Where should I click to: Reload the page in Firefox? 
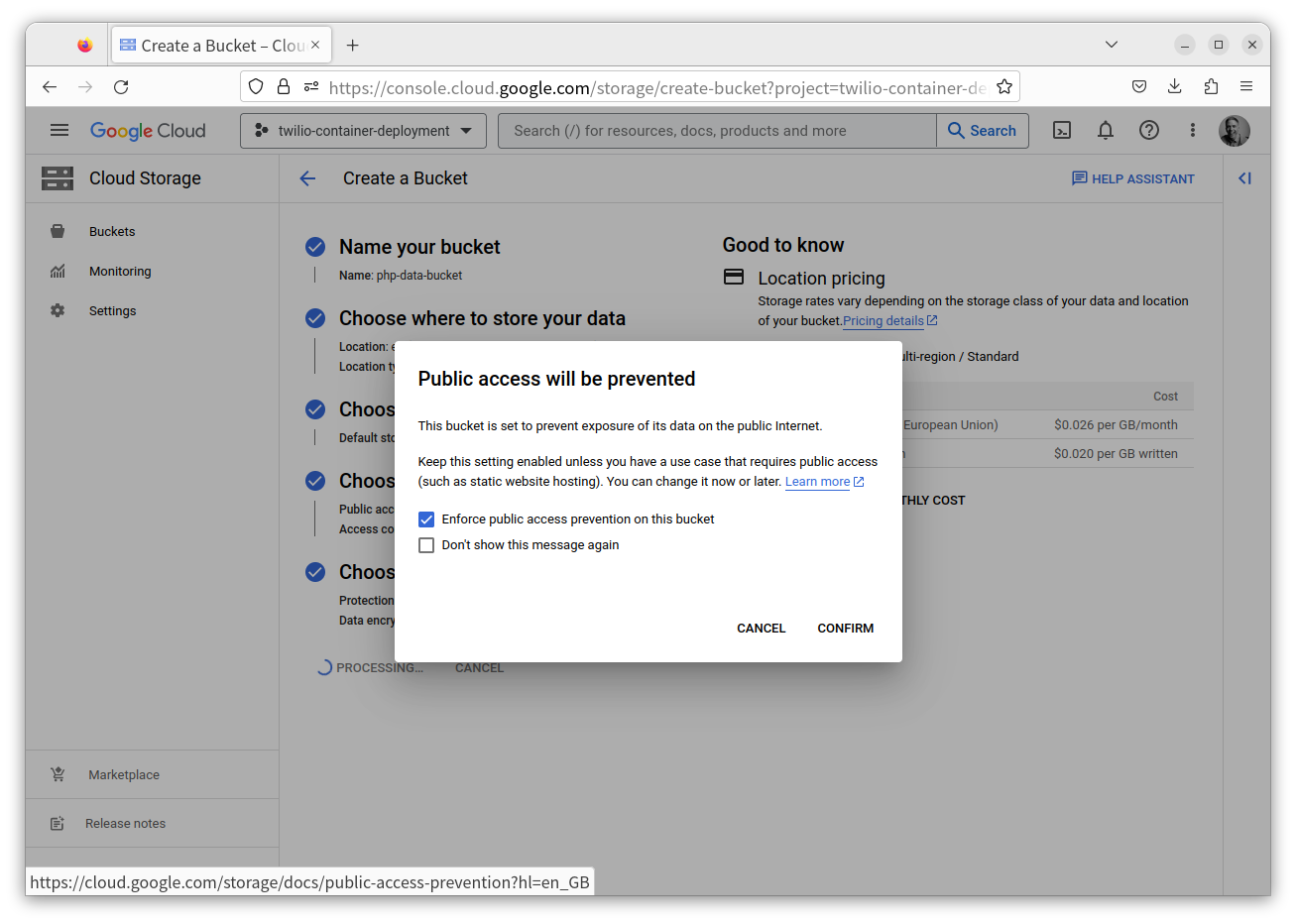click(121, 87)
